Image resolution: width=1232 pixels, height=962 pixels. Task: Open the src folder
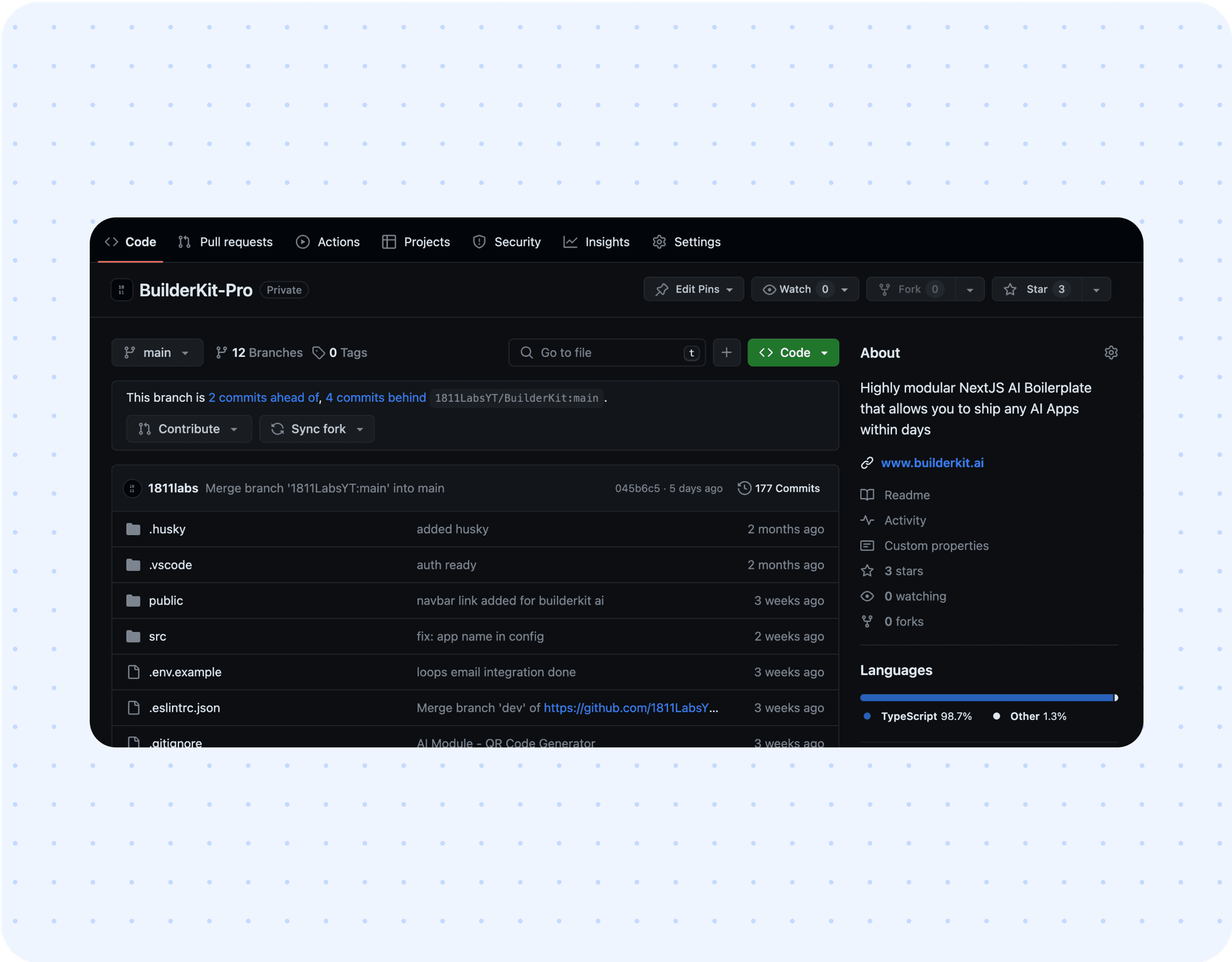[x=157, y=636]
